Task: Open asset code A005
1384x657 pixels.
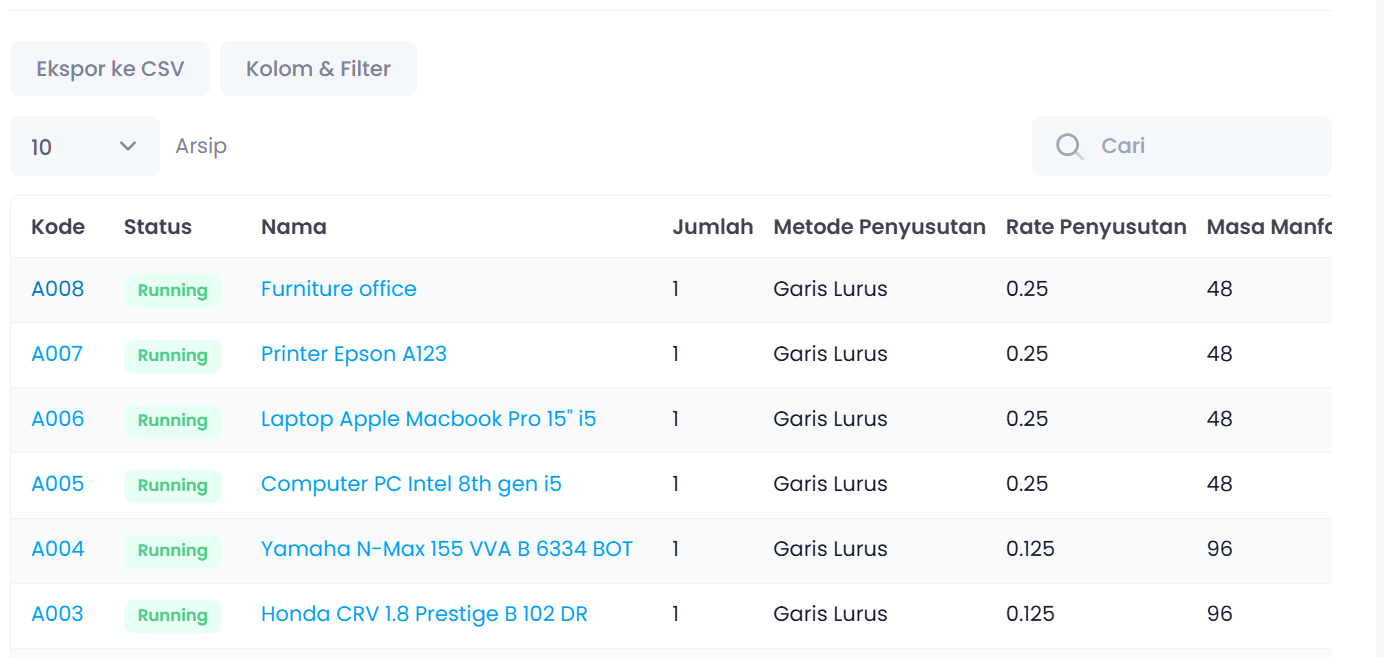Action: (x=57, y=484)
